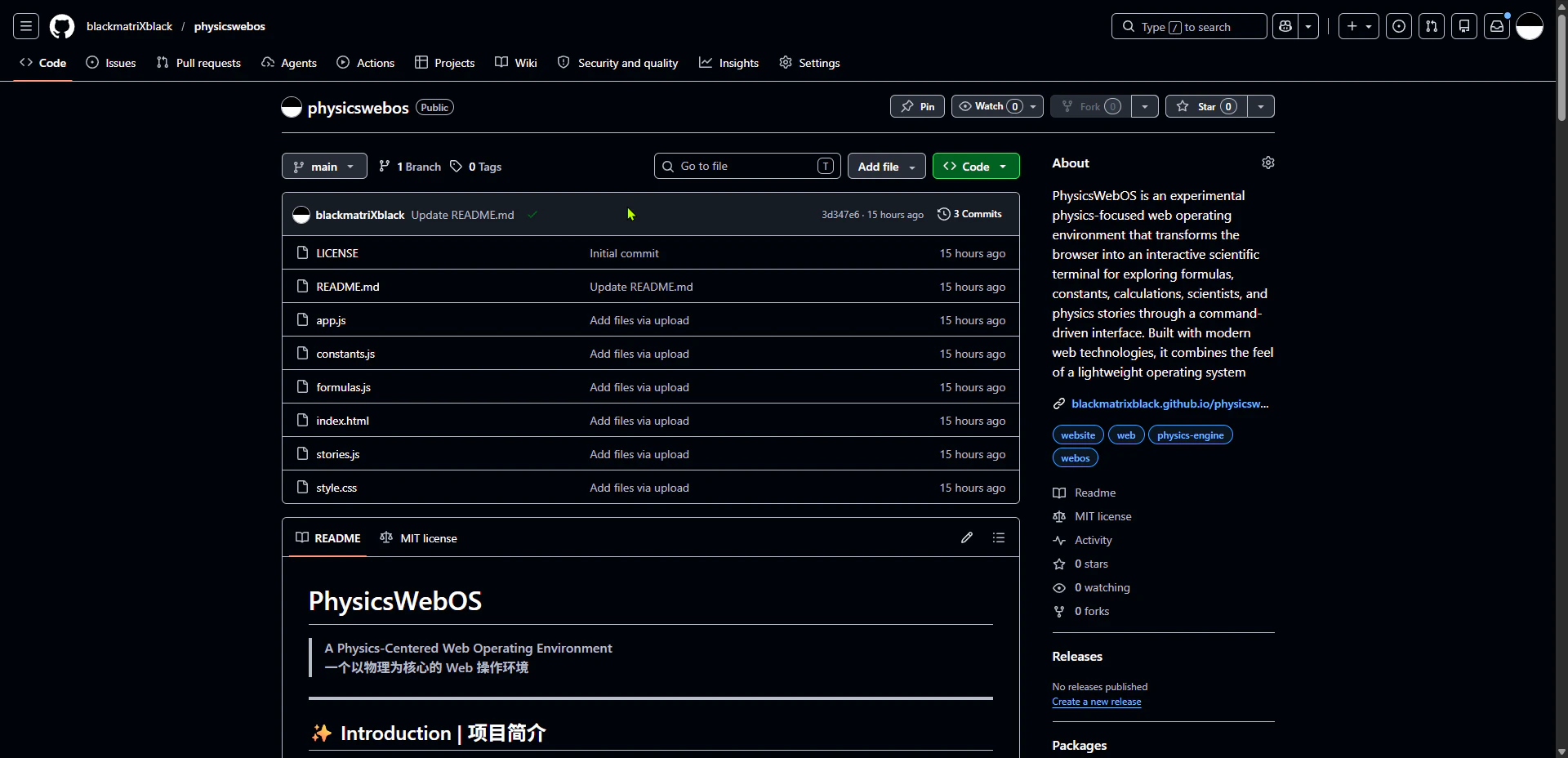Toggle Watch for repository
Screen dimensions: 1568x758
pyautogui.click(x=997, y=106)
